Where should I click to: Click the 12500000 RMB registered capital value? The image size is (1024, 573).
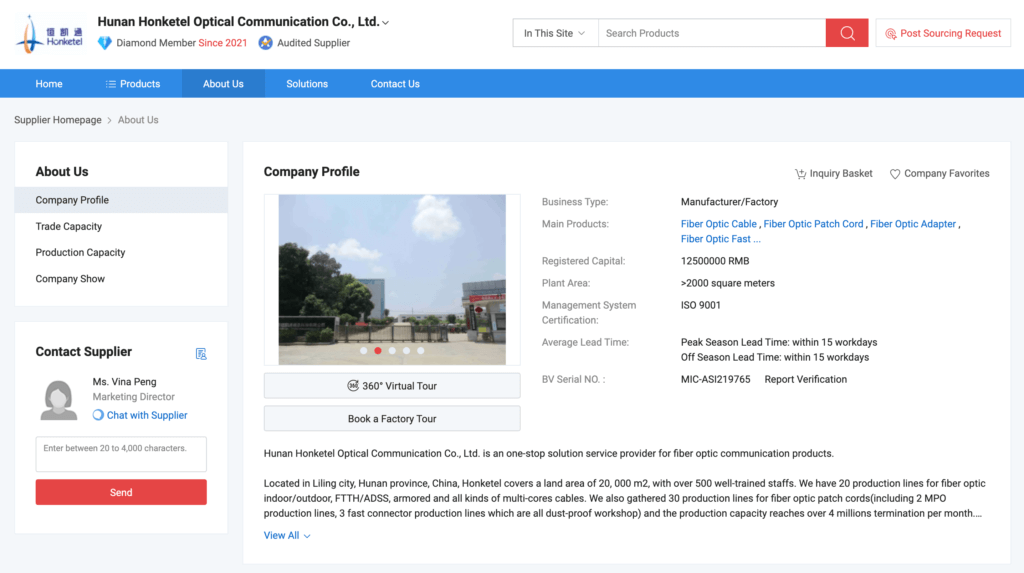pos(715,261)
